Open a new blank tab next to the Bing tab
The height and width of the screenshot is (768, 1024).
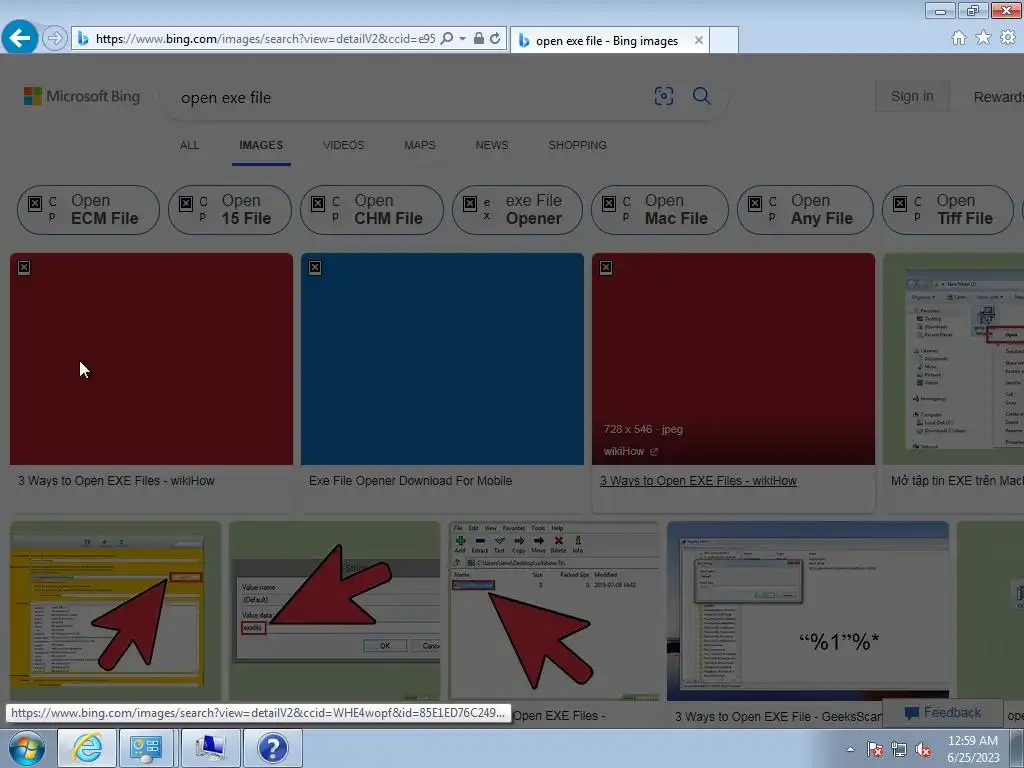(x=724, y=40)
